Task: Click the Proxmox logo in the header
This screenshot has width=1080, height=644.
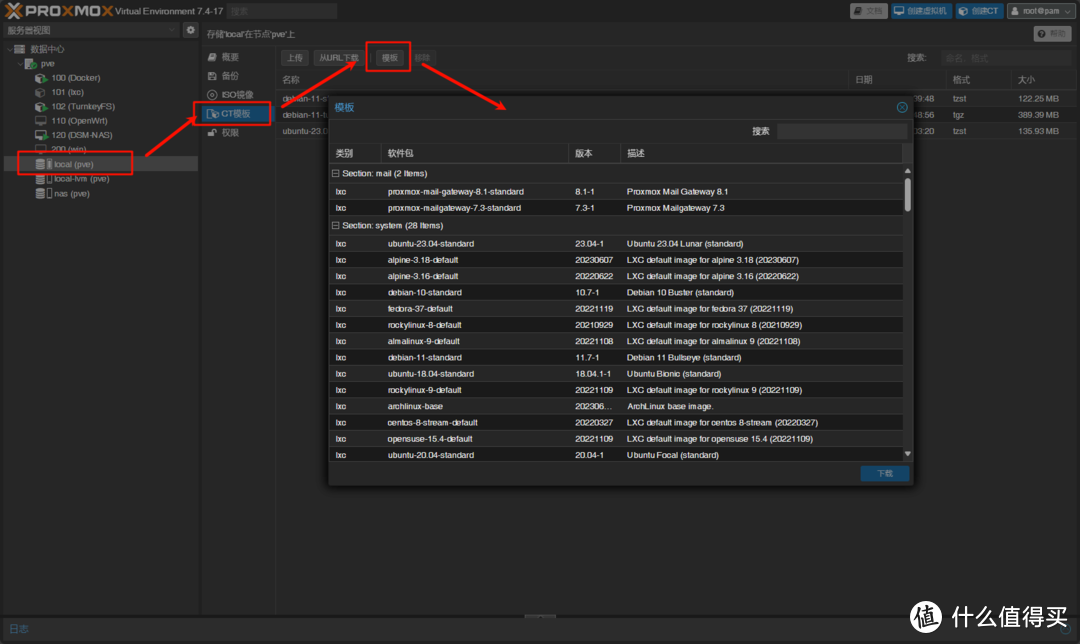Action: coord(59,11)
